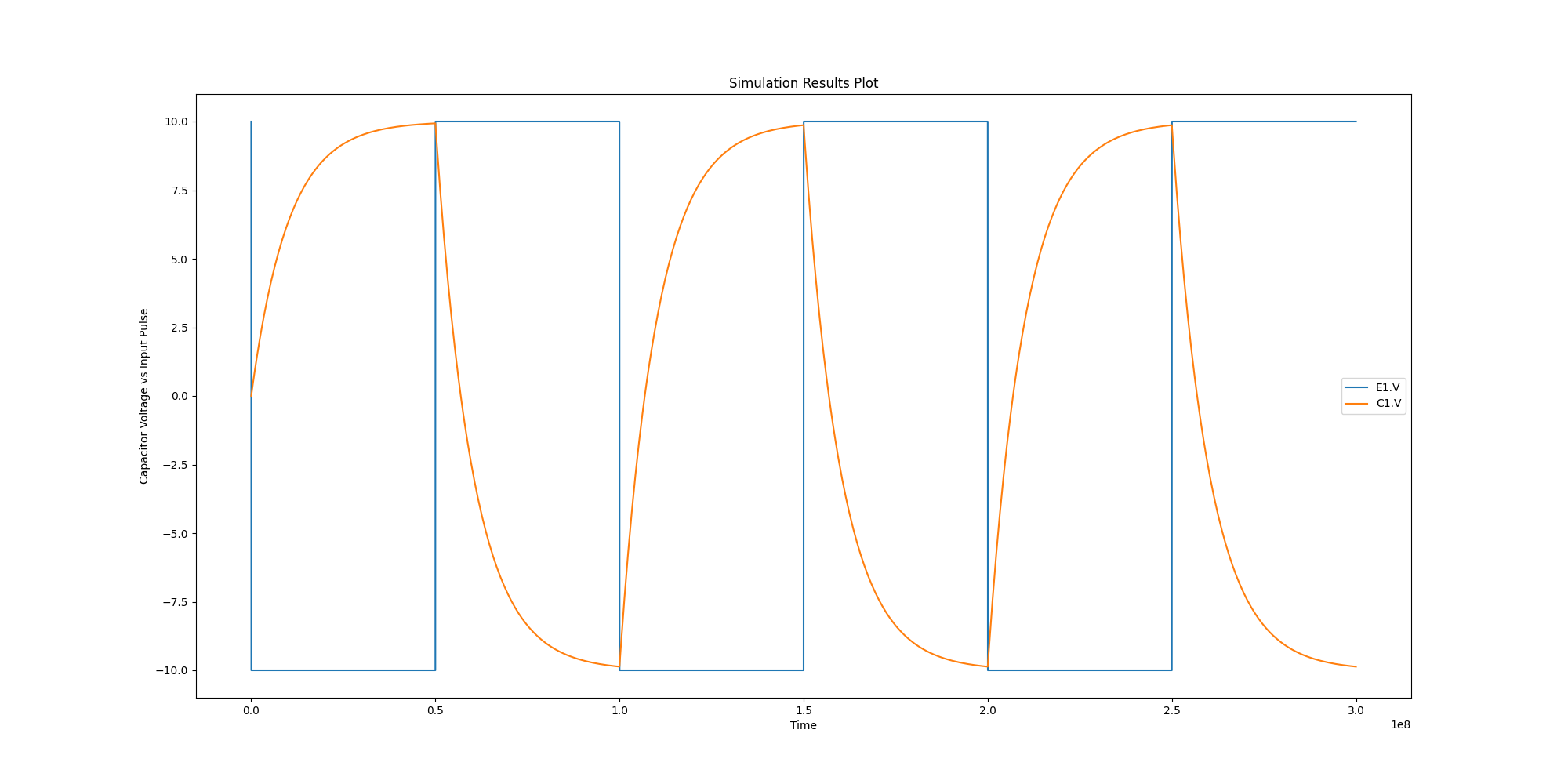The height and width of the screenshot is (784, 1568).
Task: Click the y-axis tick label −5.0
Action: pyautogui.click(x=176, y=534)
